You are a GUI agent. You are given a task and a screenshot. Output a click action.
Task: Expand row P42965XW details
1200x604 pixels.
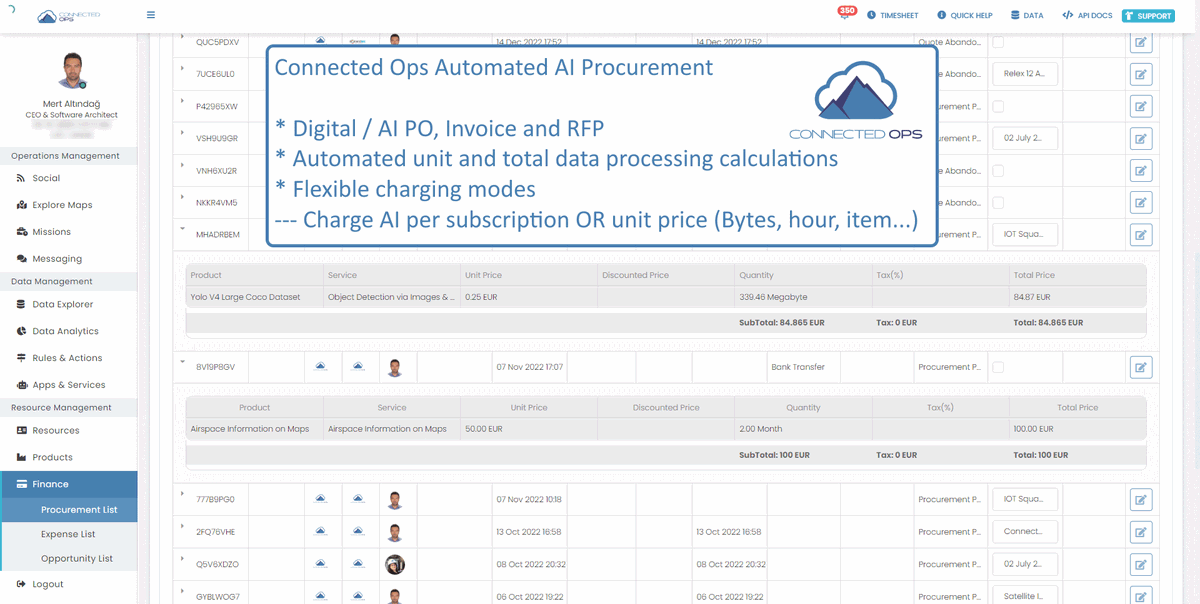182,101
